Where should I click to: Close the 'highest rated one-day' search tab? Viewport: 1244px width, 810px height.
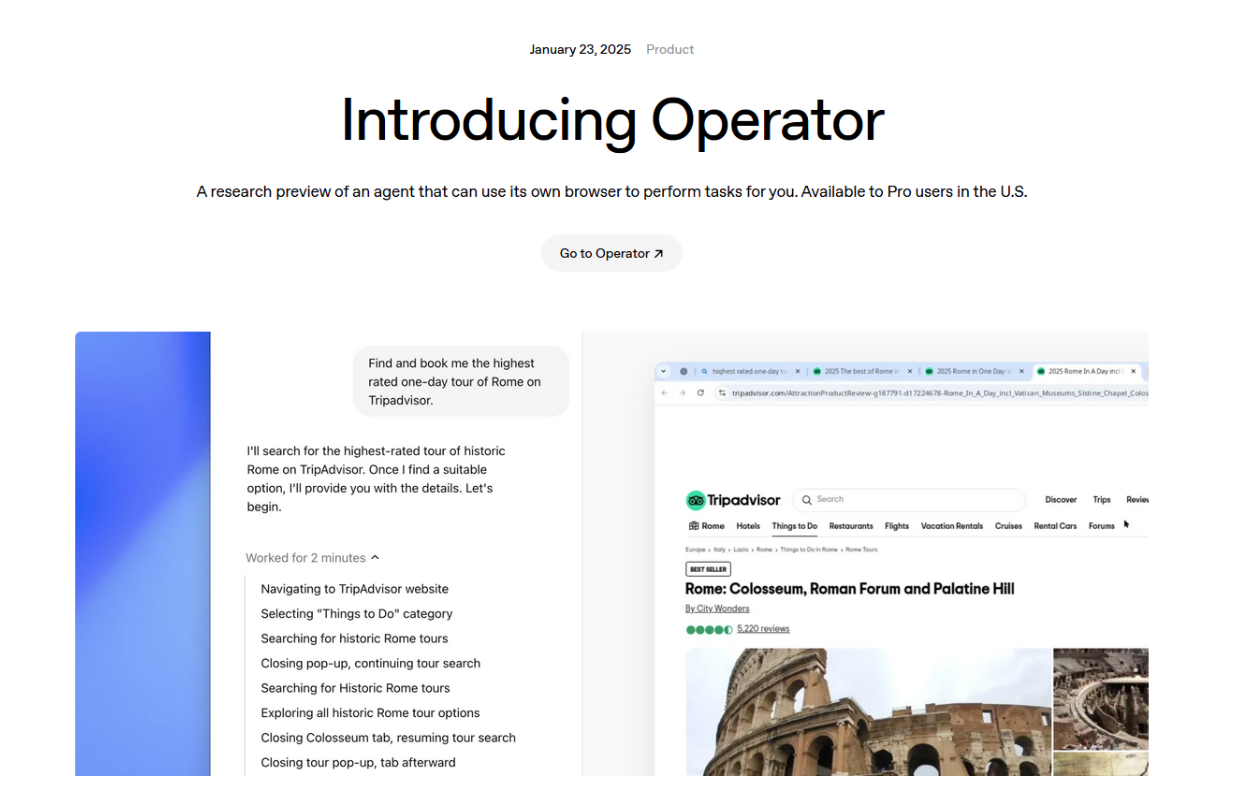coord(797,371)
